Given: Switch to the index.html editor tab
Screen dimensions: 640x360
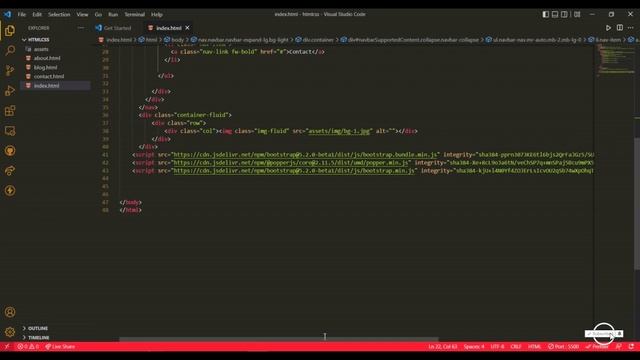Looking at the screenshot, I should tap(169, 28).
